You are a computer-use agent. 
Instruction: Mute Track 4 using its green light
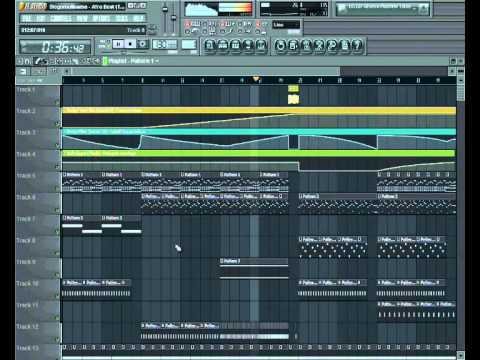pyautogui.click(x=57, y=167)
